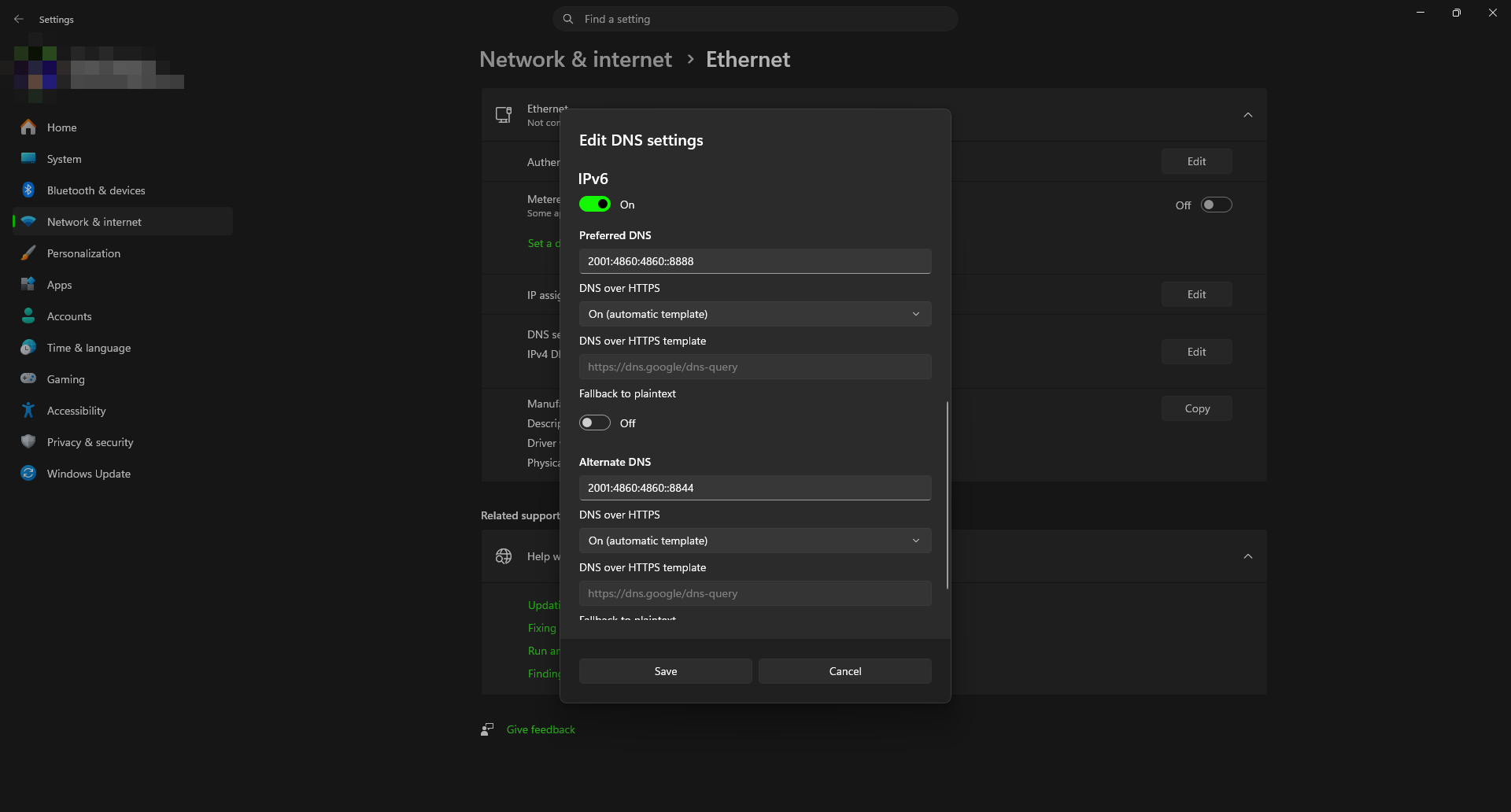The height and width of the screenshot is (812, 1511).
Task: Go to Windows Update label in the sidebar
Action: [x=89, y=474]
